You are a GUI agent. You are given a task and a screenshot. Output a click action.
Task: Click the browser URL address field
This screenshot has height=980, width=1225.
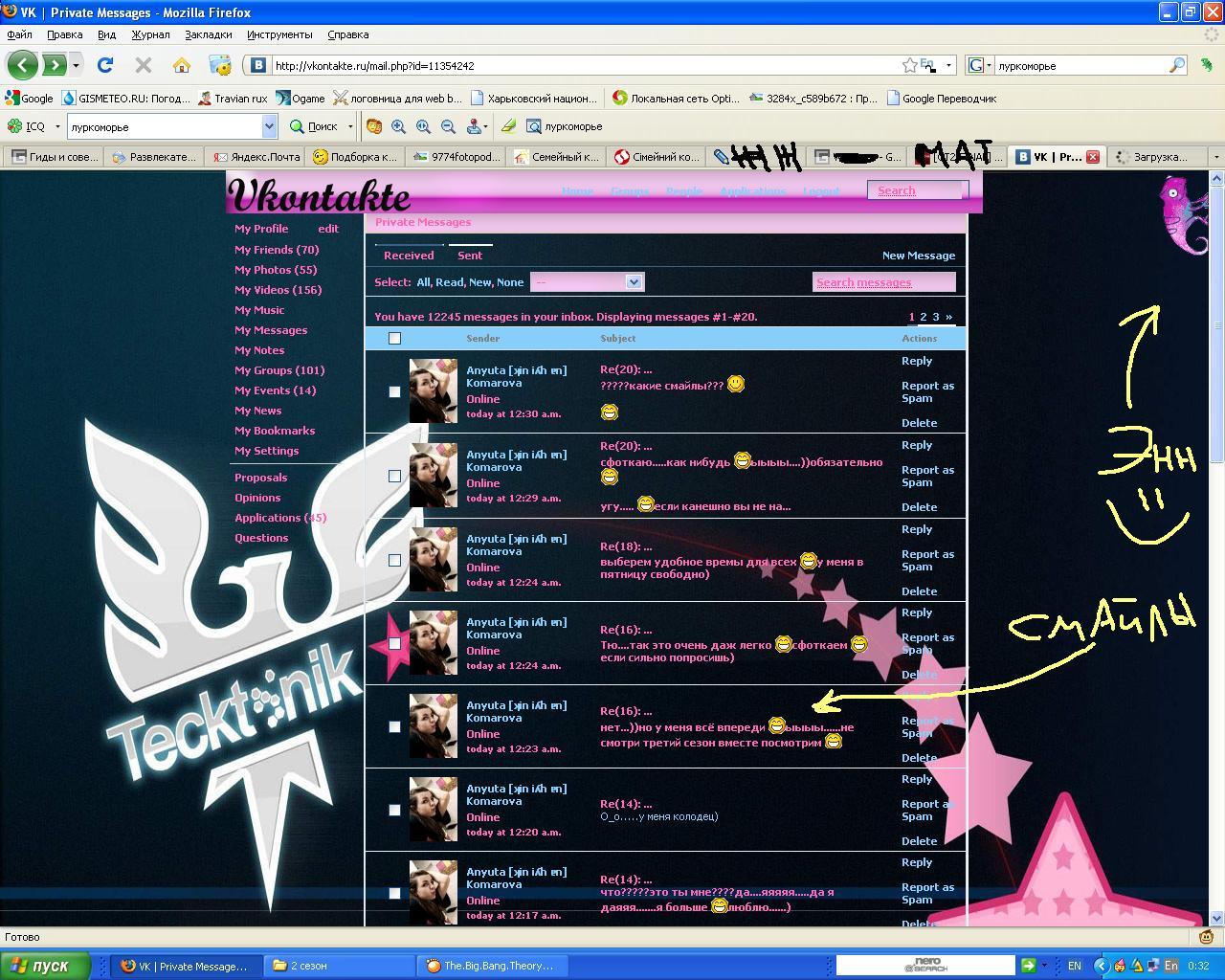tap(584, 65)
